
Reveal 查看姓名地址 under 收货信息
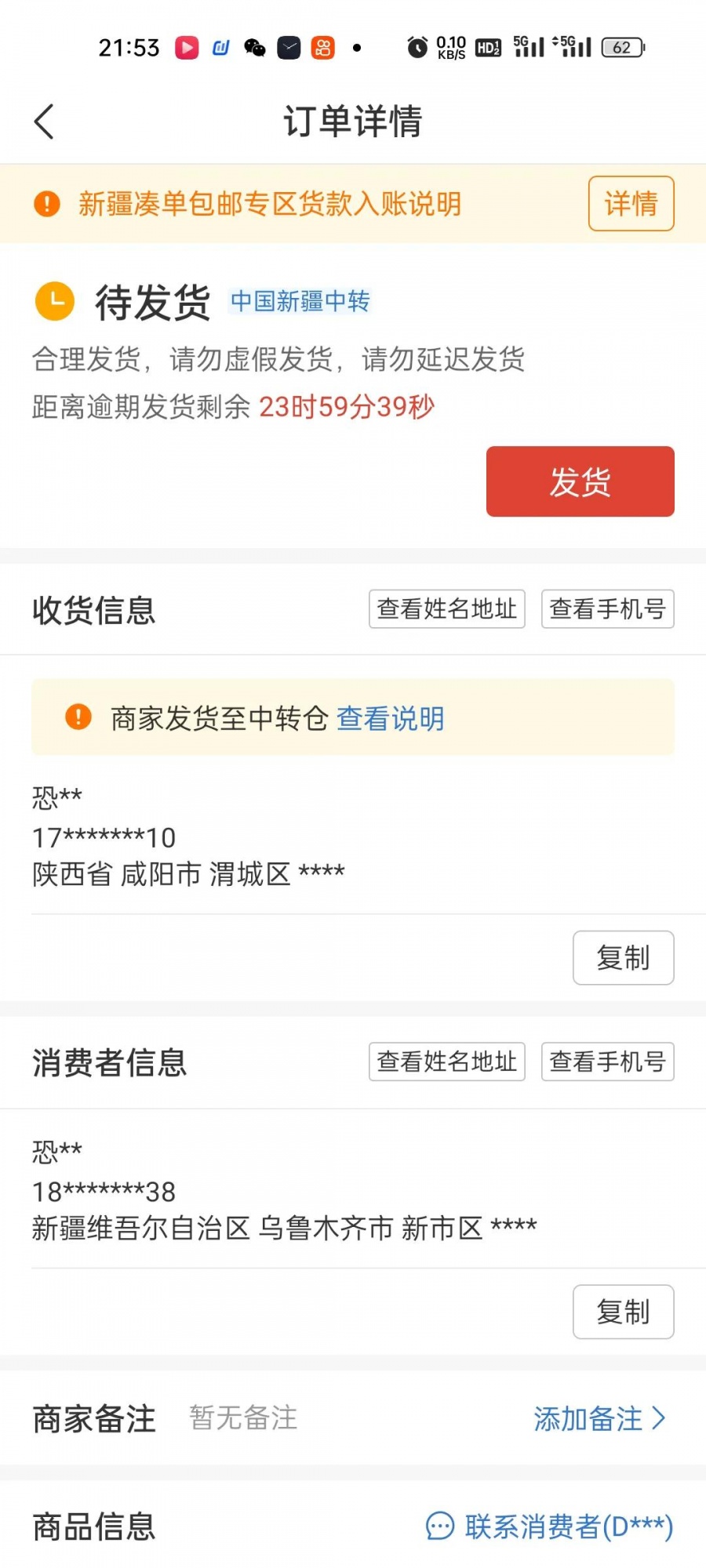447,609
